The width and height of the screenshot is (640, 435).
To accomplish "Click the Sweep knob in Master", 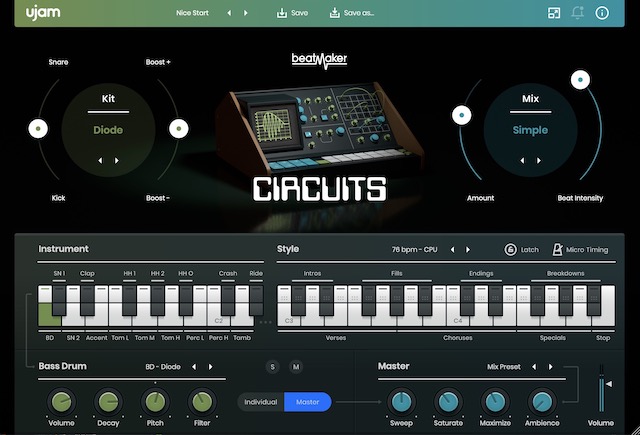I will (x=401, y=402).
